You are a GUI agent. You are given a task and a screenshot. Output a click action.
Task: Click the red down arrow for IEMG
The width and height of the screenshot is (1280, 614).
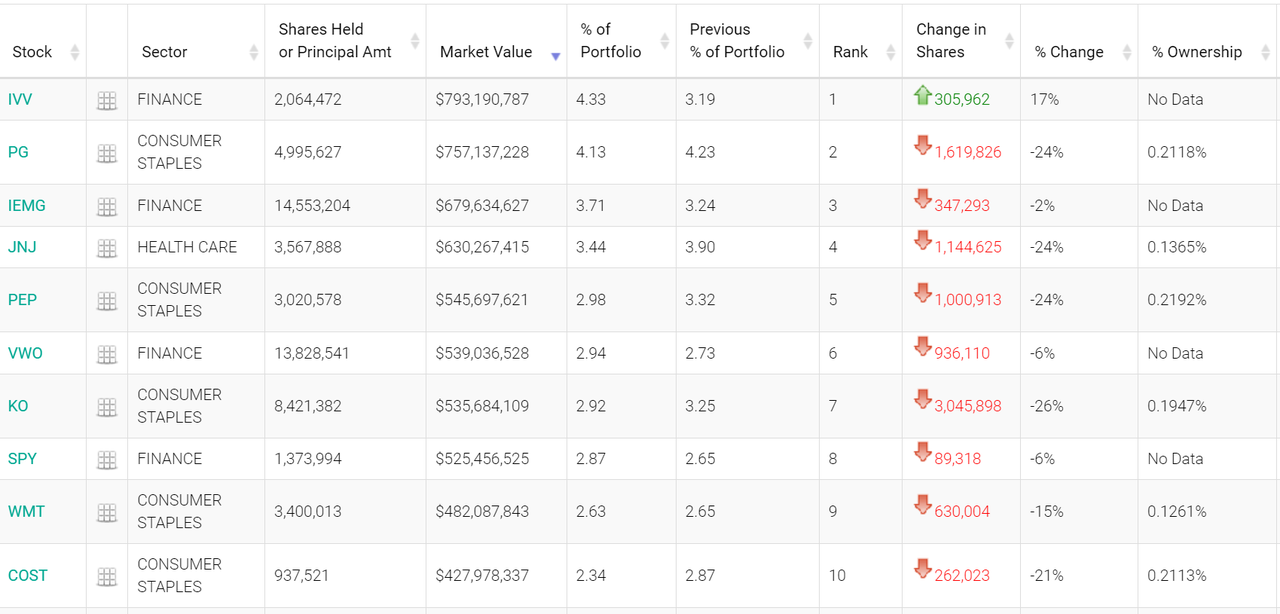click(x=923, y=200)
